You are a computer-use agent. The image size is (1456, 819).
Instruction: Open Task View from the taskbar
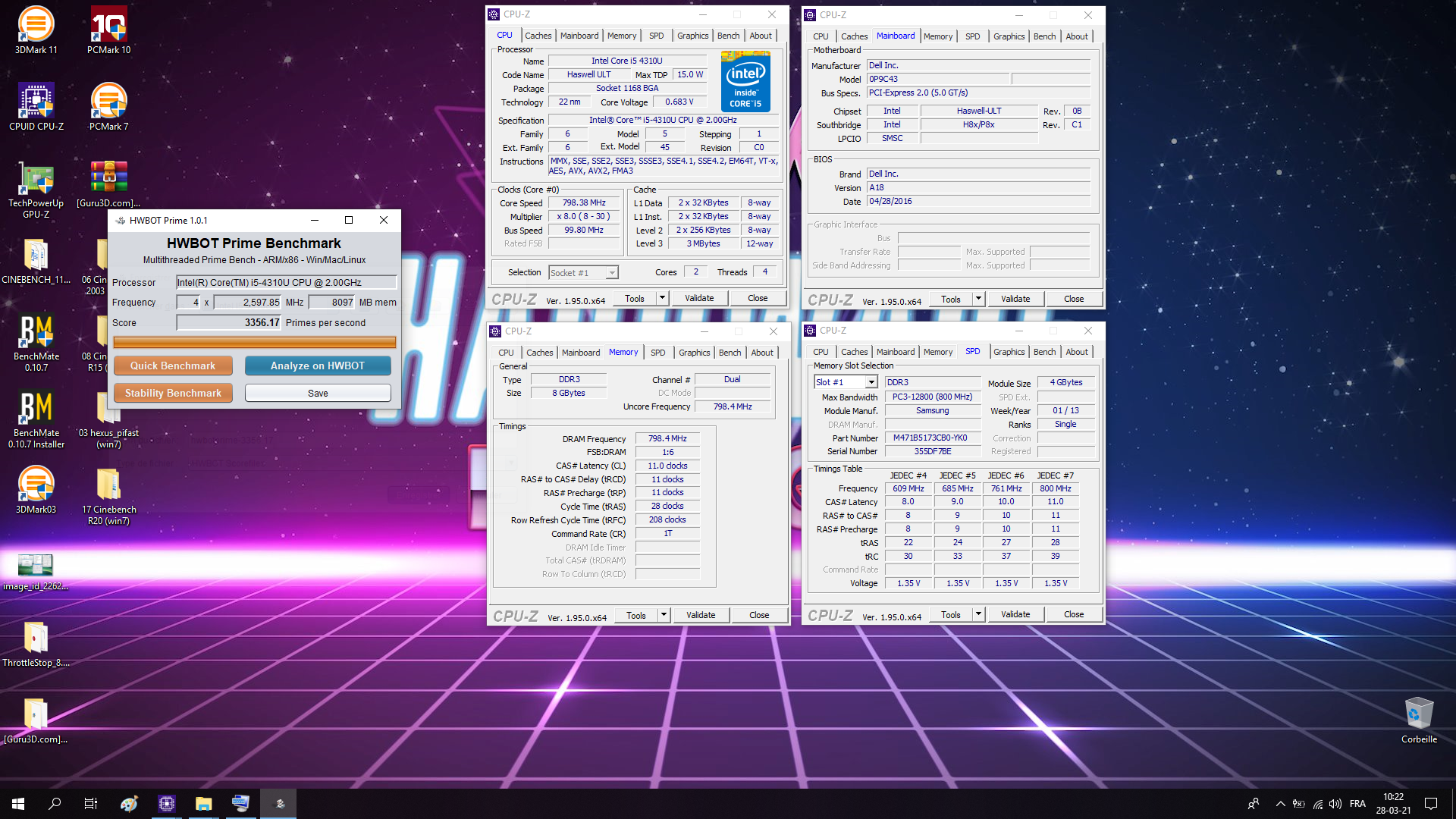91,804
